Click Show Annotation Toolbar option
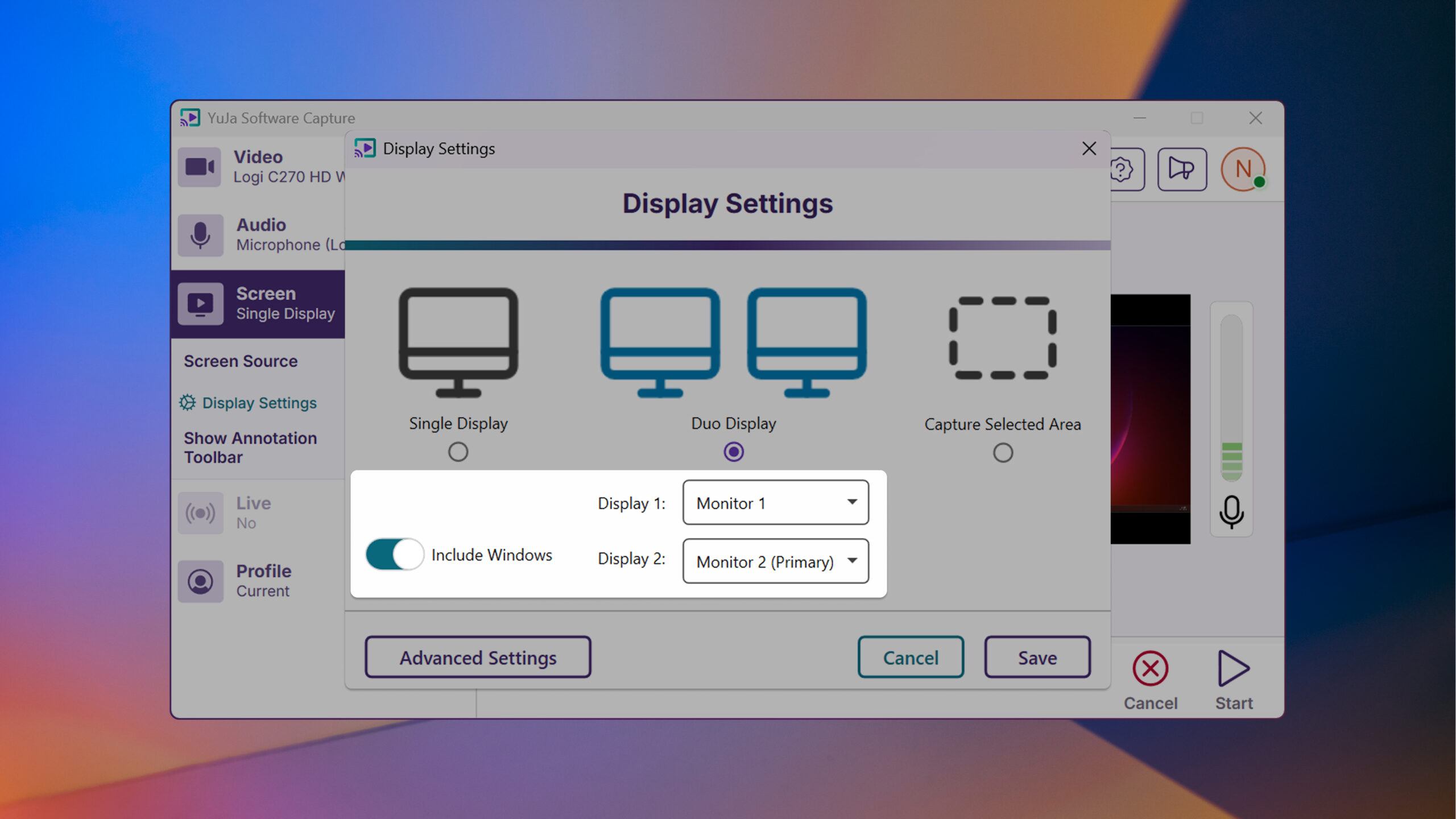 (x=250, y=448)
